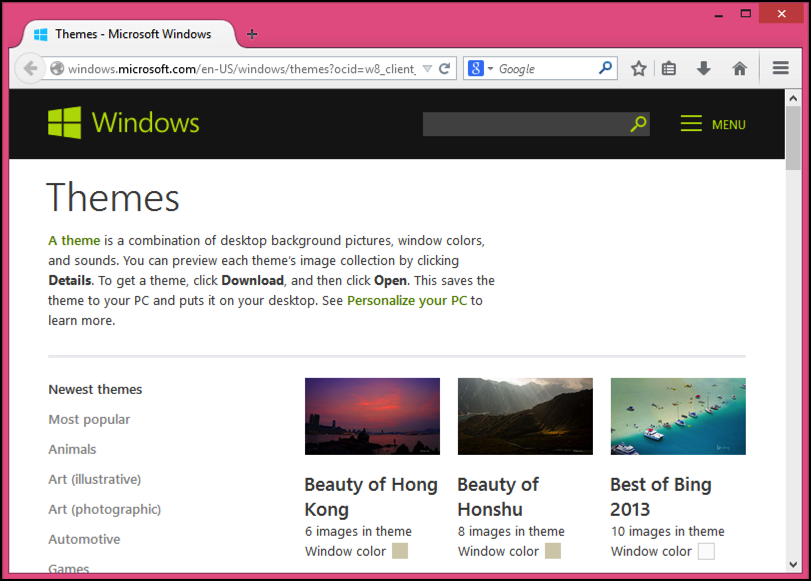Click the scrollbar up arrow

(x=793, y=98)
